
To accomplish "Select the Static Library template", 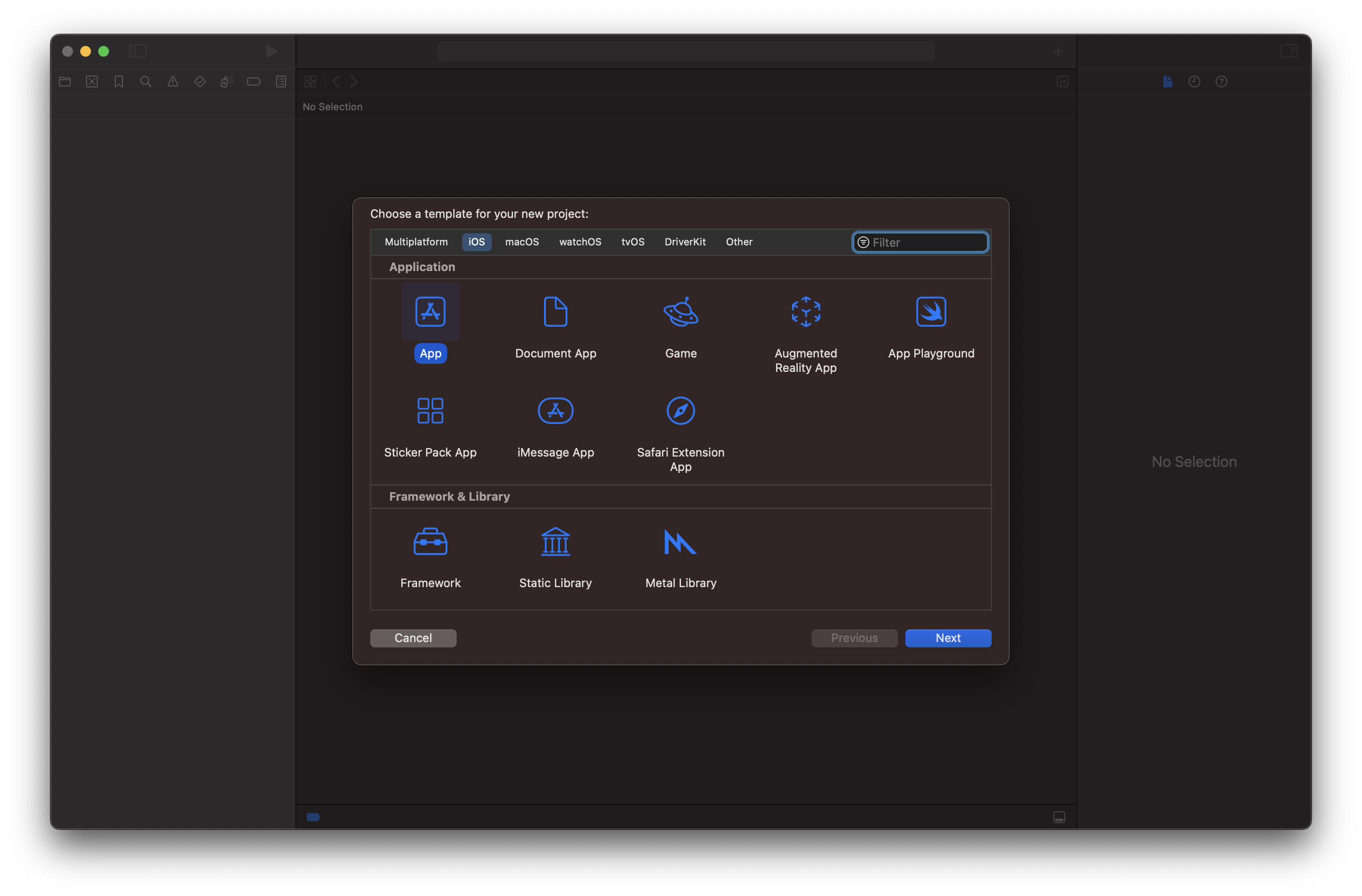I will [555, 541].
